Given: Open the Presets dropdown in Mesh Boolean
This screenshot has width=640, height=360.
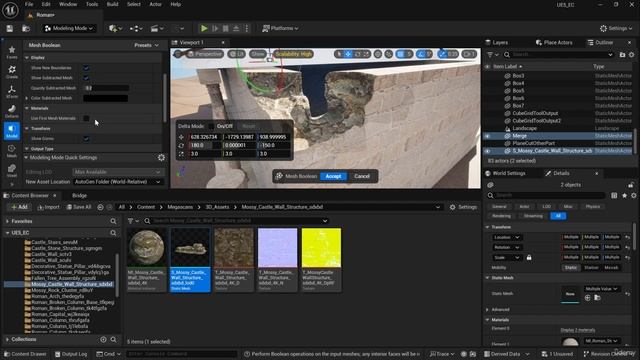Looking at the screenshot, I should 146,45.
